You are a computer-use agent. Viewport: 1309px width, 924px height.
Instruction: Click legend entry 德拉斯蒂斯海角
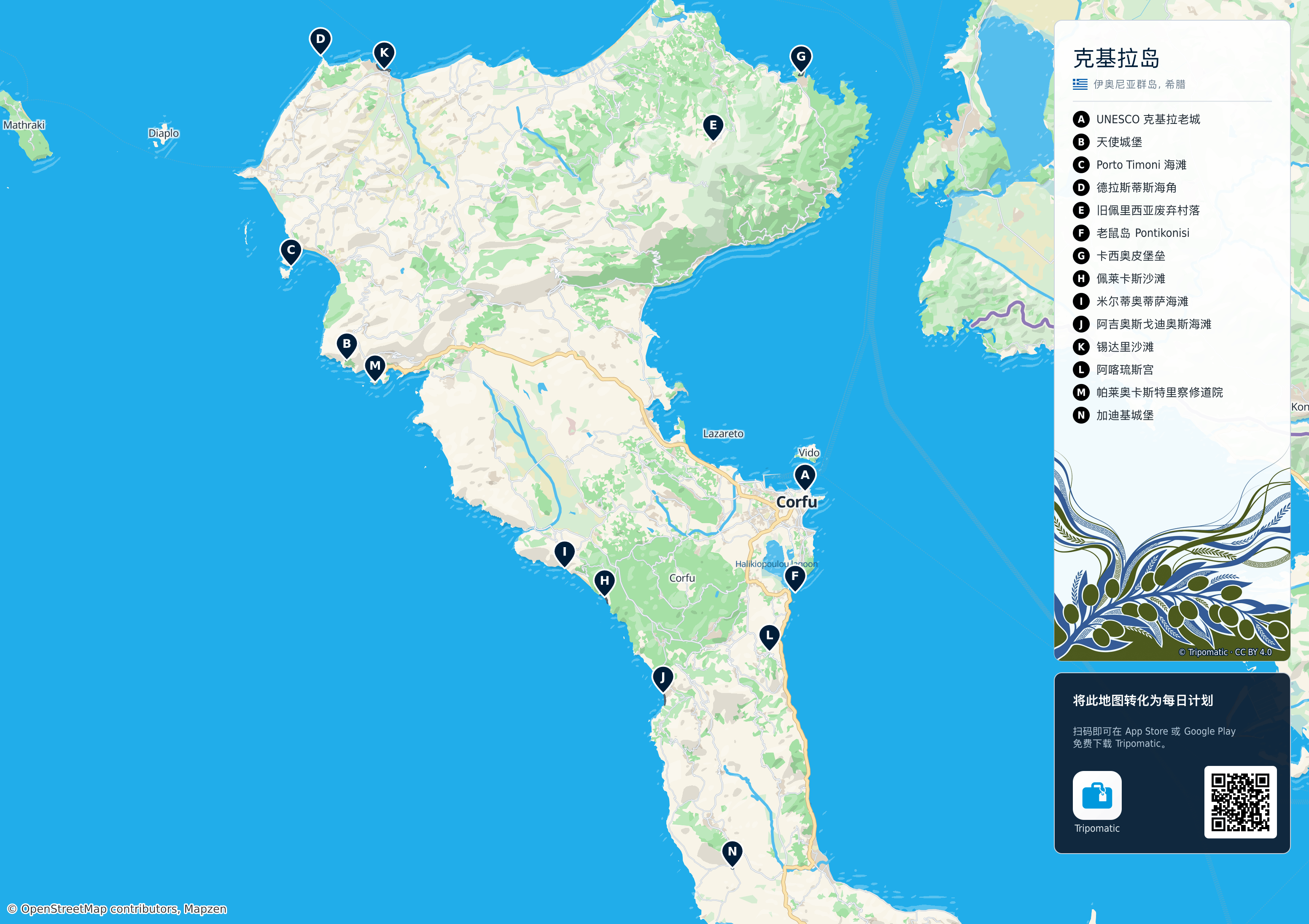pyautogui.click(x=1136, y=188)
